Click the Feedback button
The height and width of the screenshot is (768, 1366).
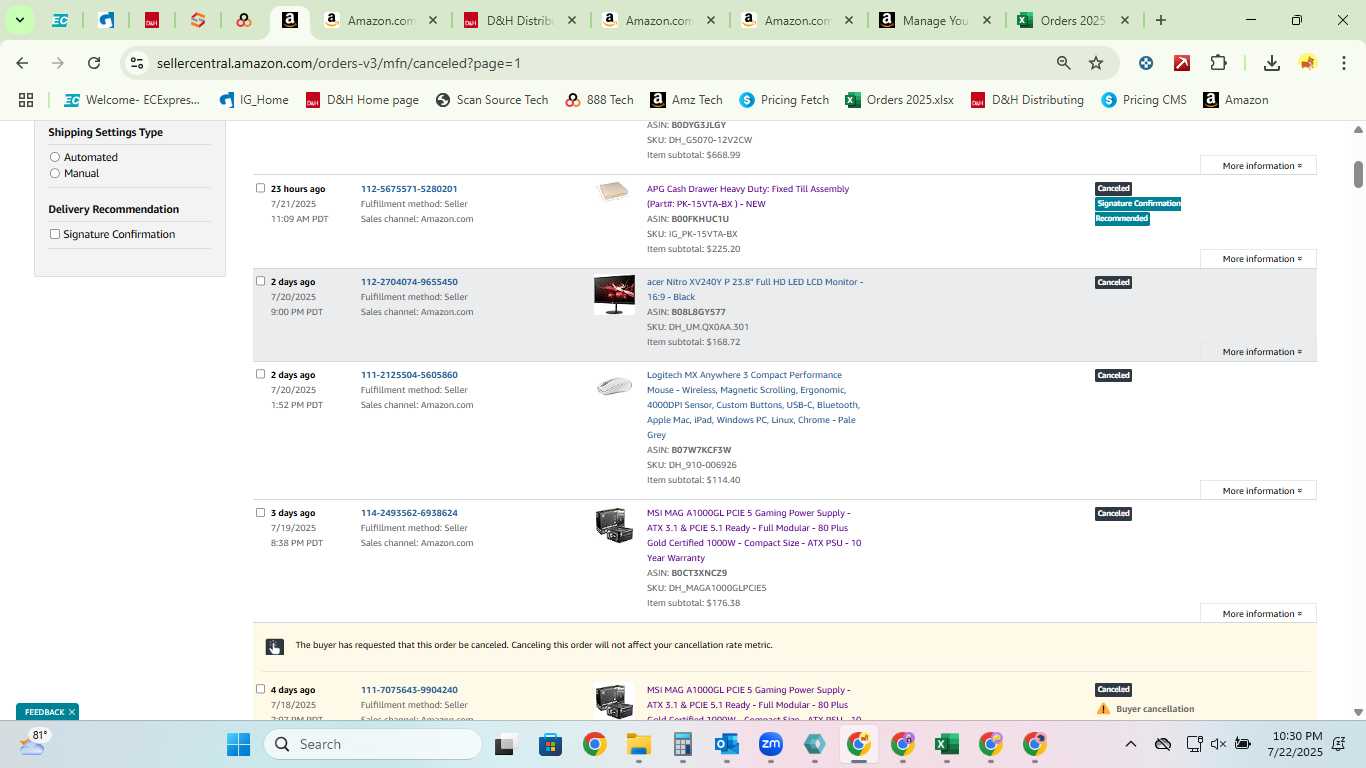(x=44, y=712)
